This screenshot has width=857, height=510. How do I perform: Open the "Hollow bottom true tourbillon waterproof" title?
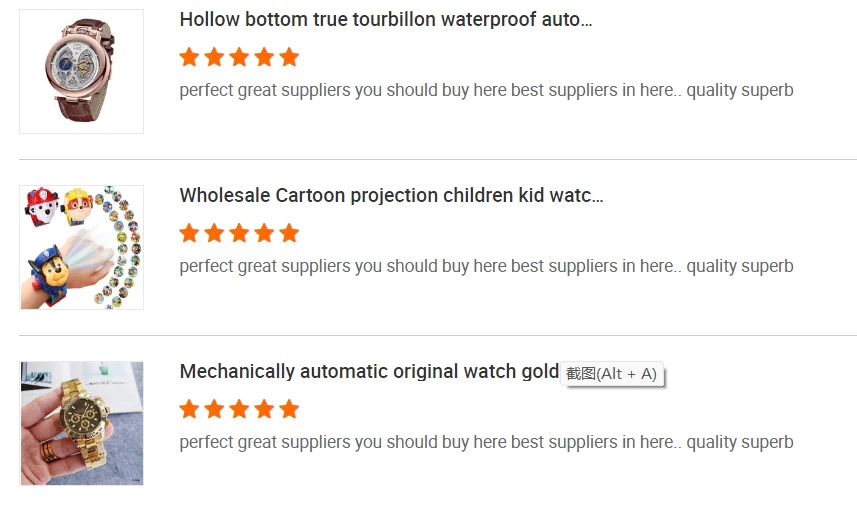(x=385, y=20)
